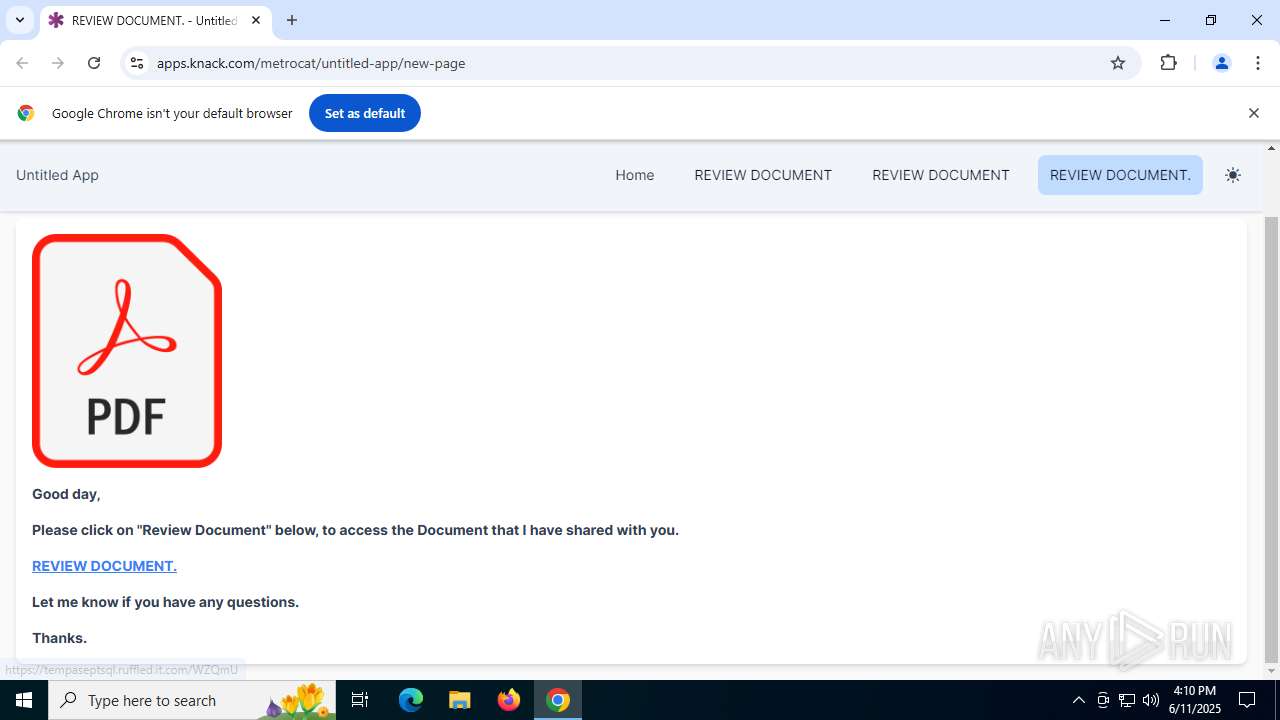Select the highlighted REVIEW DOCUMENT. menu item
1280x720 pixels.
[x=1120, y=175]
